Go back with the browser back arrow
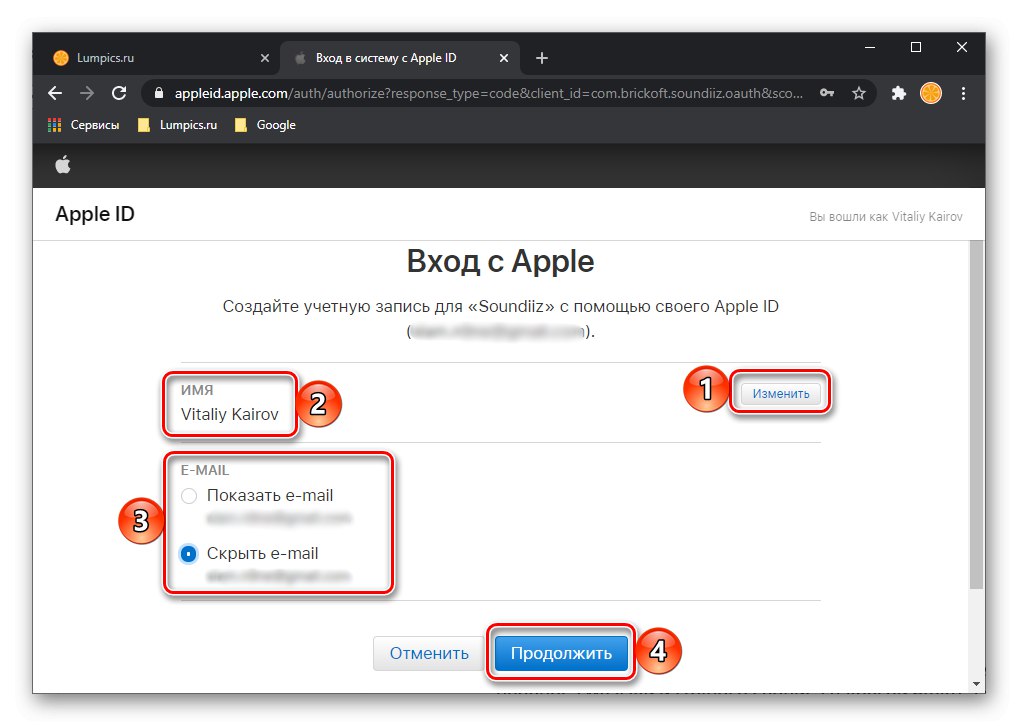This screenshot has height=726, width=1018. [55, 94]
